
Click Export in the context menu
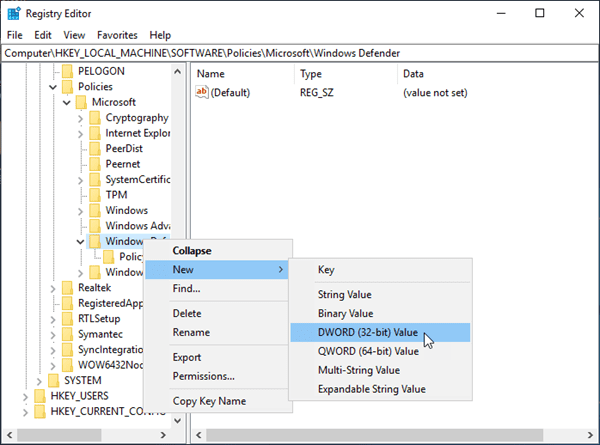(x=217, y=357)
